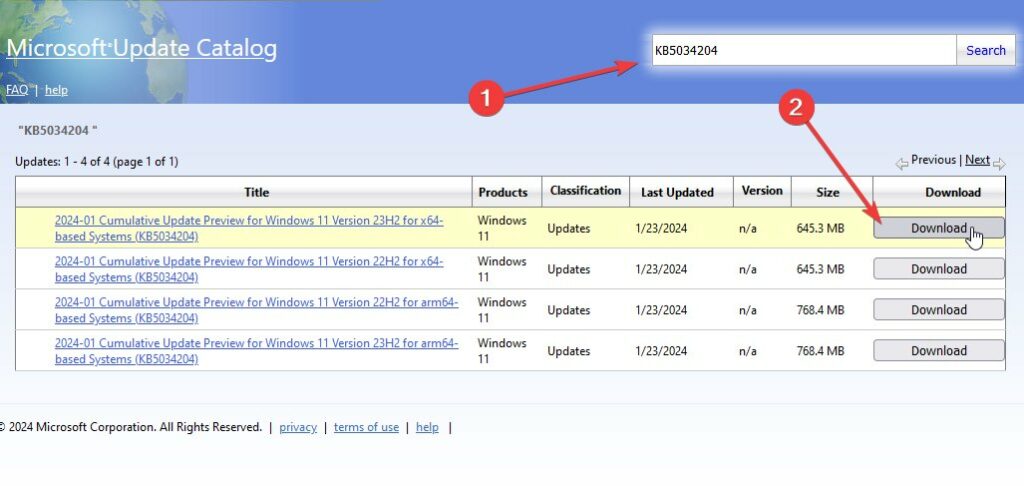Click the Search button
The image size is (1024, 486).
pyautogui.click(x=985, y=50)
